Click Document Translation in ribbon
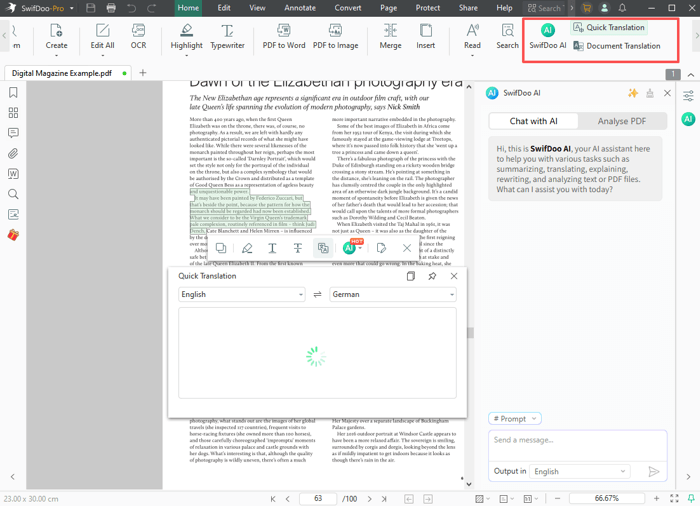Screen dimensions: 700x508 617,46
